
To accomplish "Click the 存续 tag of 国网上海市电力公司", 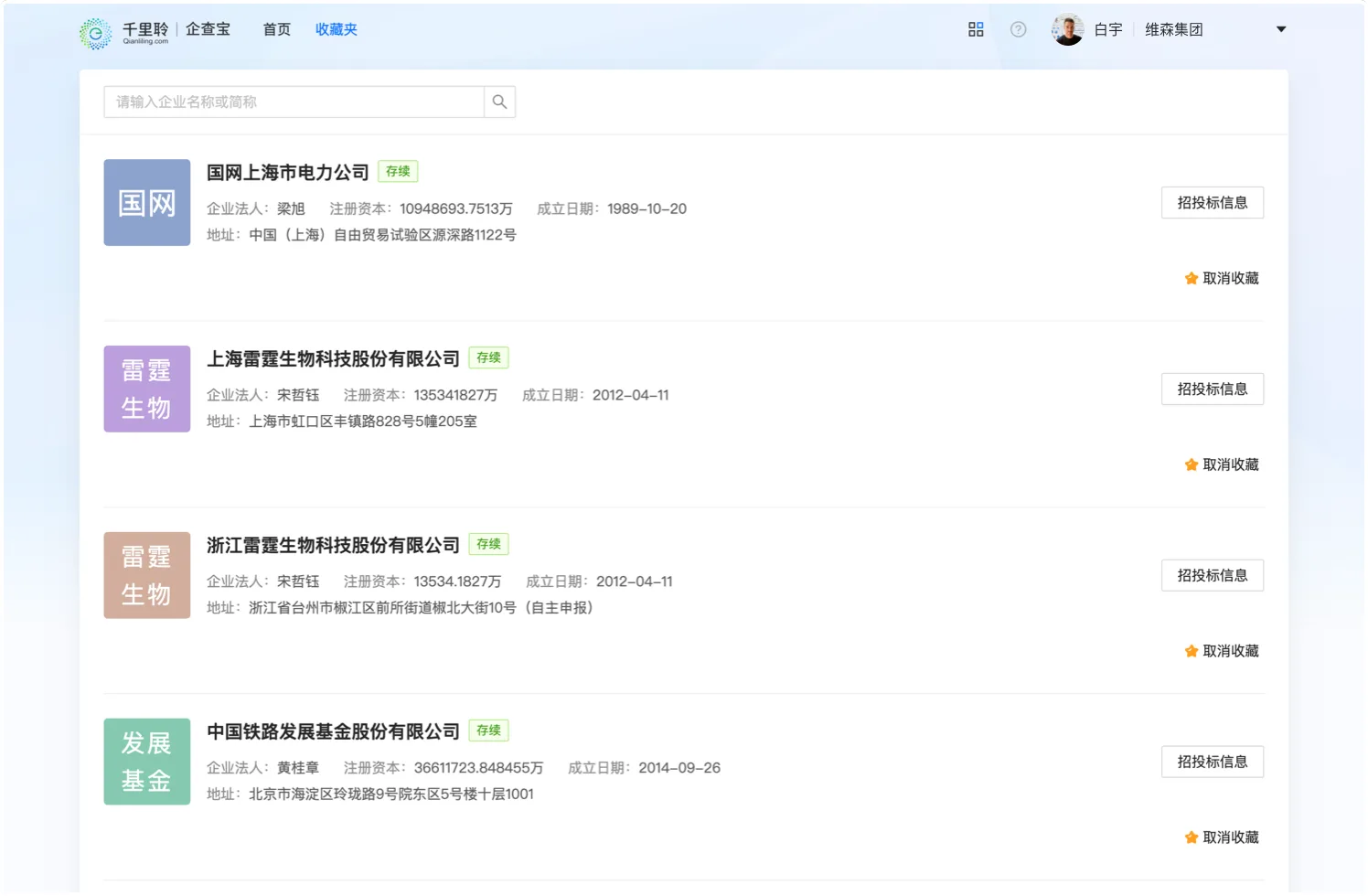I will point(398,172).
